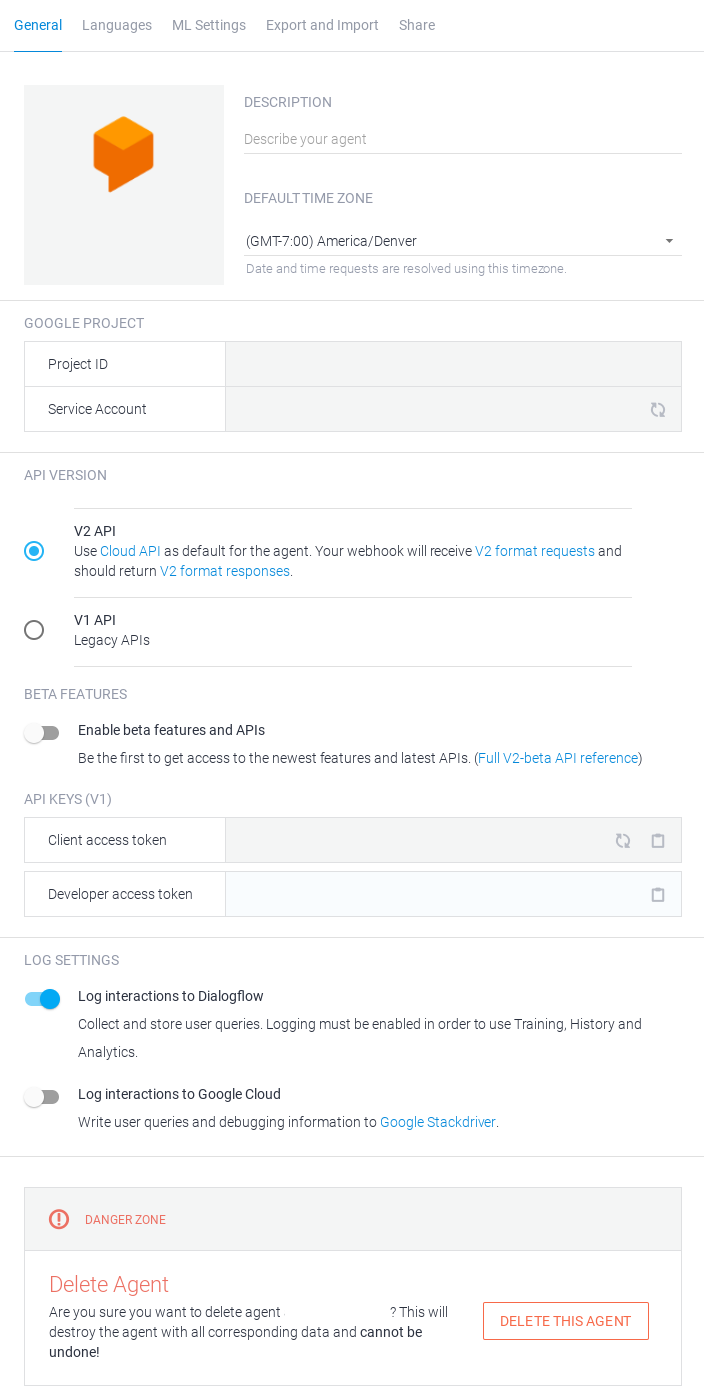Open the Share tab

click(417, 25)
